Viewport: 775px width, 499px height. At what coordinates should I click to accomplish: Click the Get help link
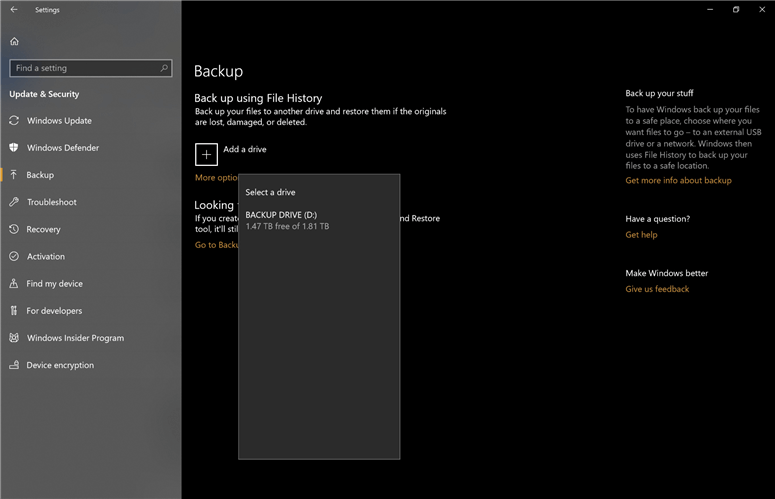[x=641, y=235]
